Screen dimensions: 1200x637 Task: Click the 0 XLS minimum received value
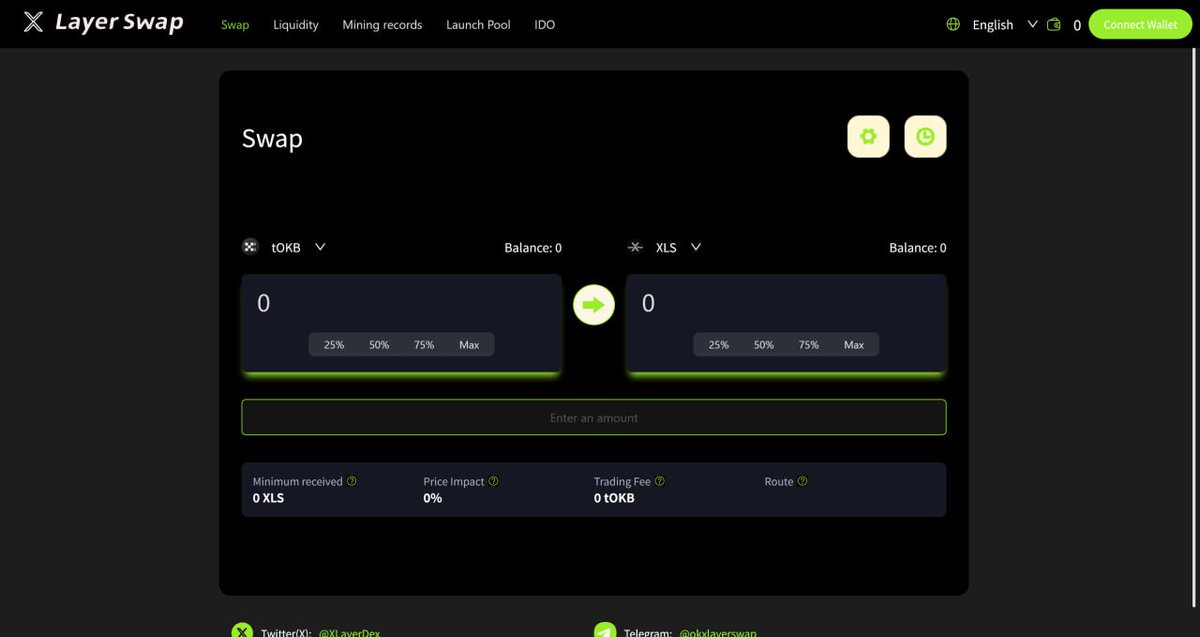[x=268, y=497]
